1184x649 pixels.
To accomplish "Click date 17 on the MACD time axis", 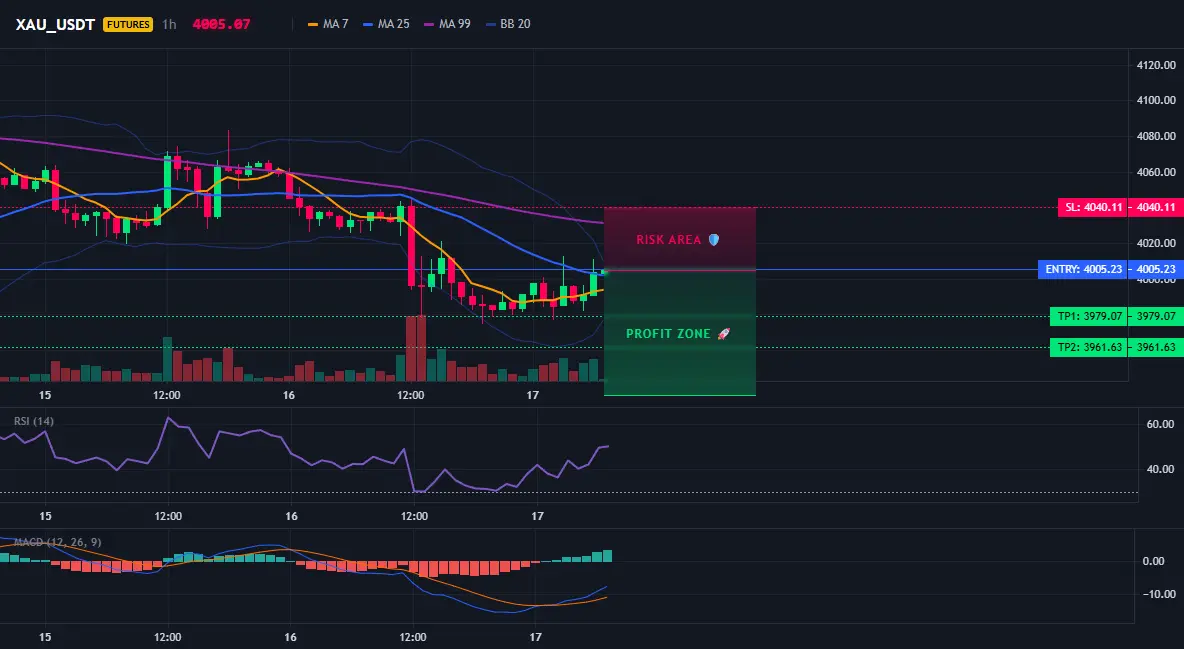I will [x=535, y=637].
